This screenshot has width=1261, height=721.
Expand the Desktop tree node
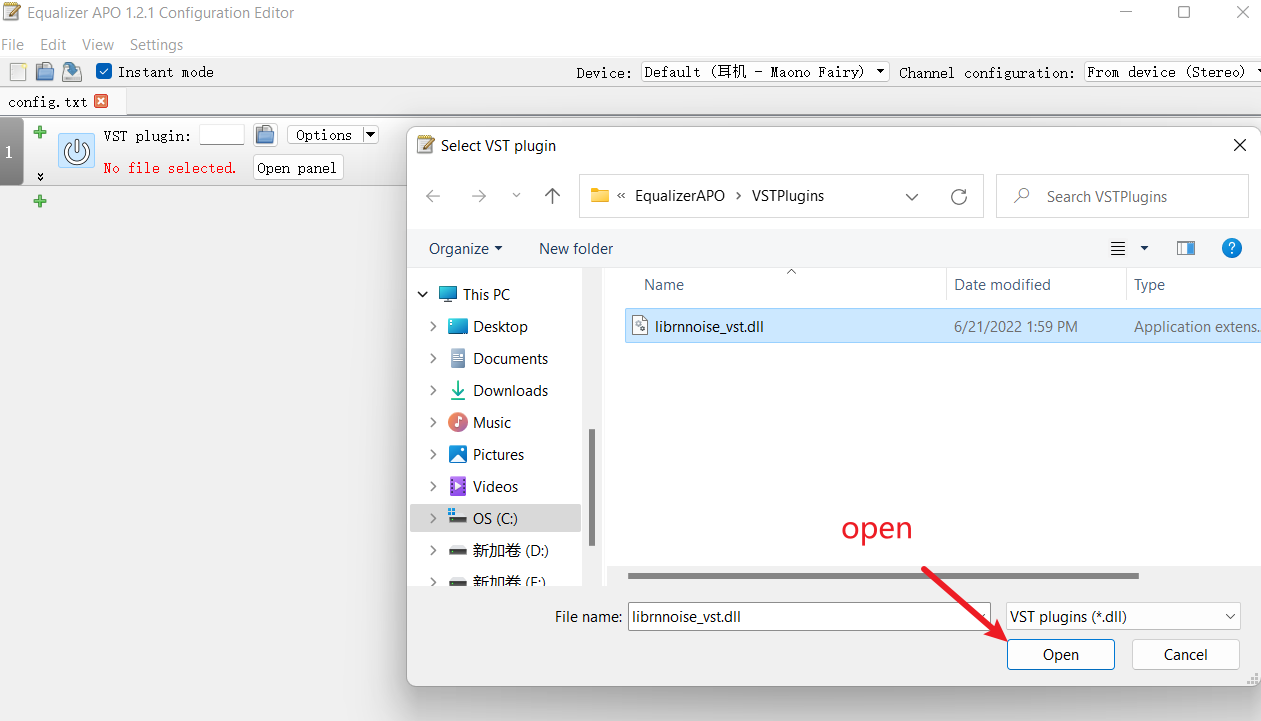click(433, 327)
